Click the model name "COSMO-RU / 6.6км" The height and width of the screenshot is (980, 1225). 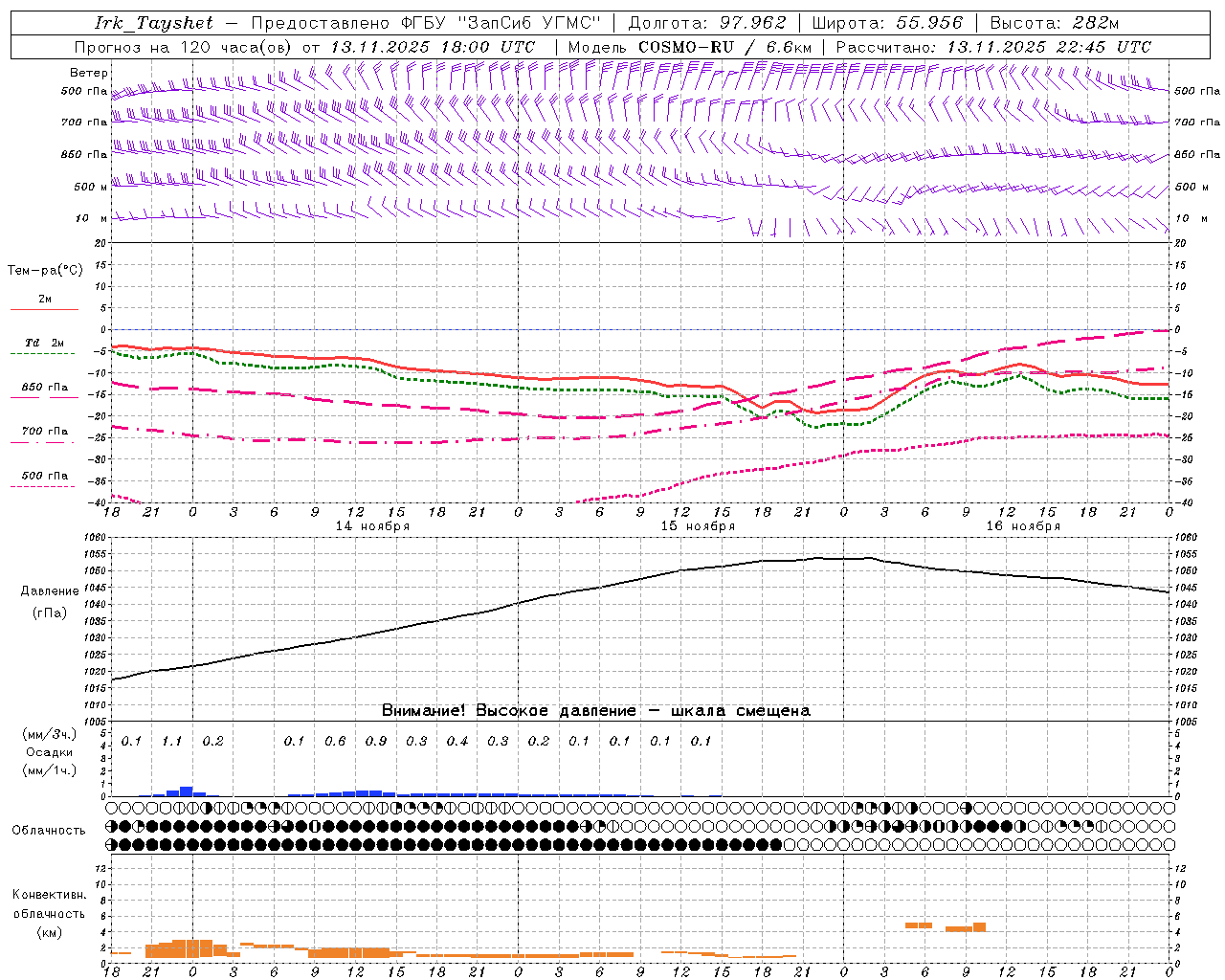pos(724,47)
